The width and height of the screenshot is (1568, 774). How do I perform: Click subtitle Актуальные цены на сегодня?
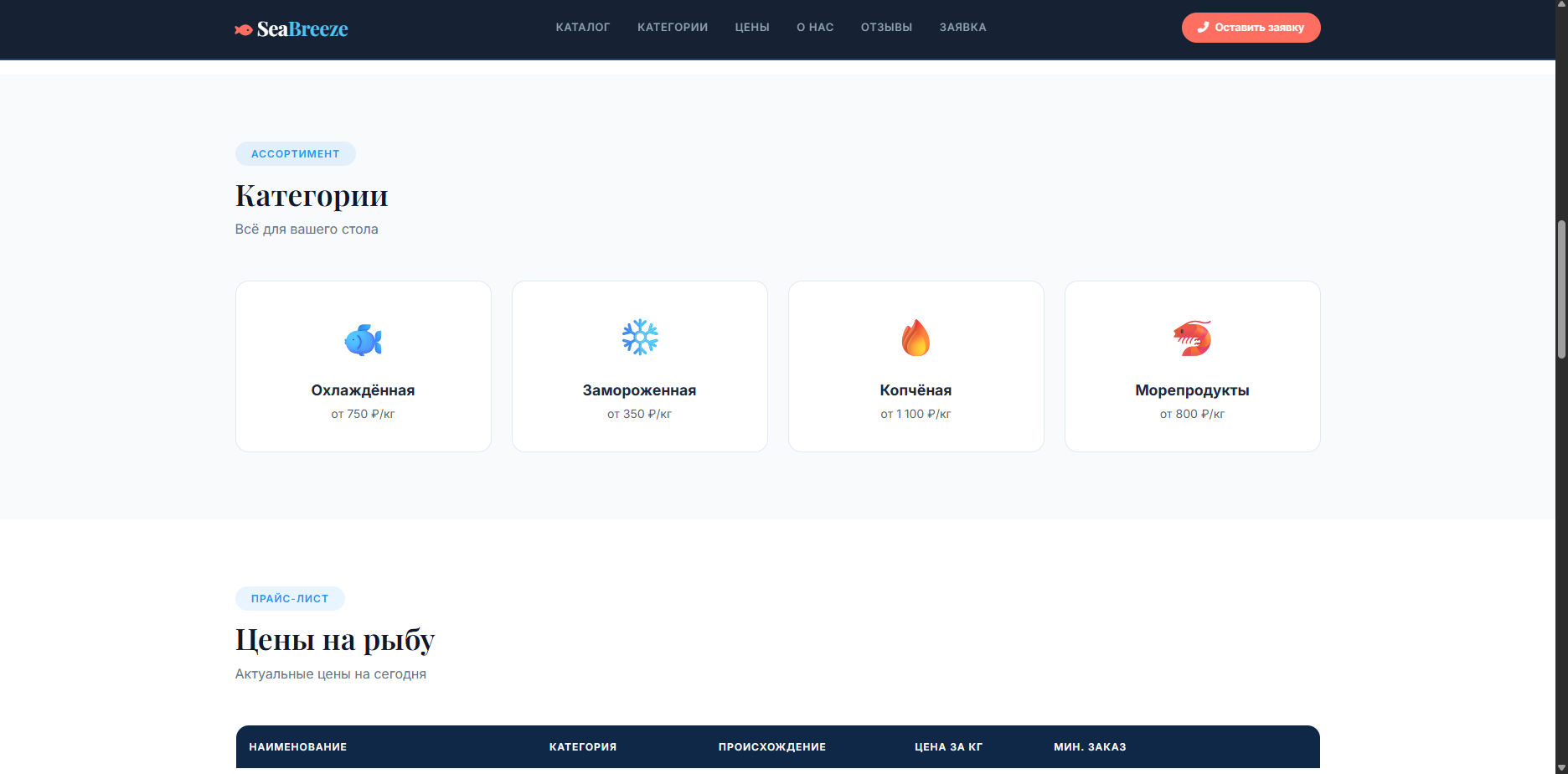331,674
